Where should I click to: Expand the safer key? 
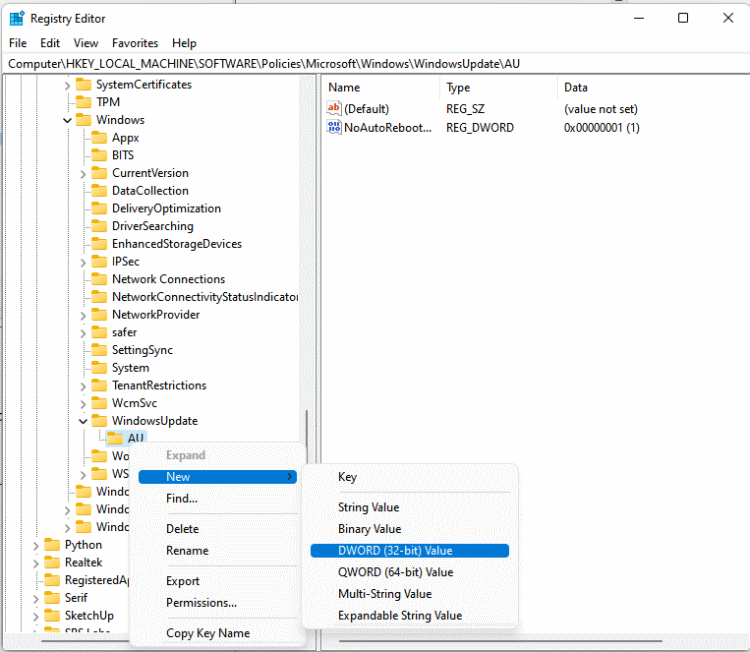point(83,333)
